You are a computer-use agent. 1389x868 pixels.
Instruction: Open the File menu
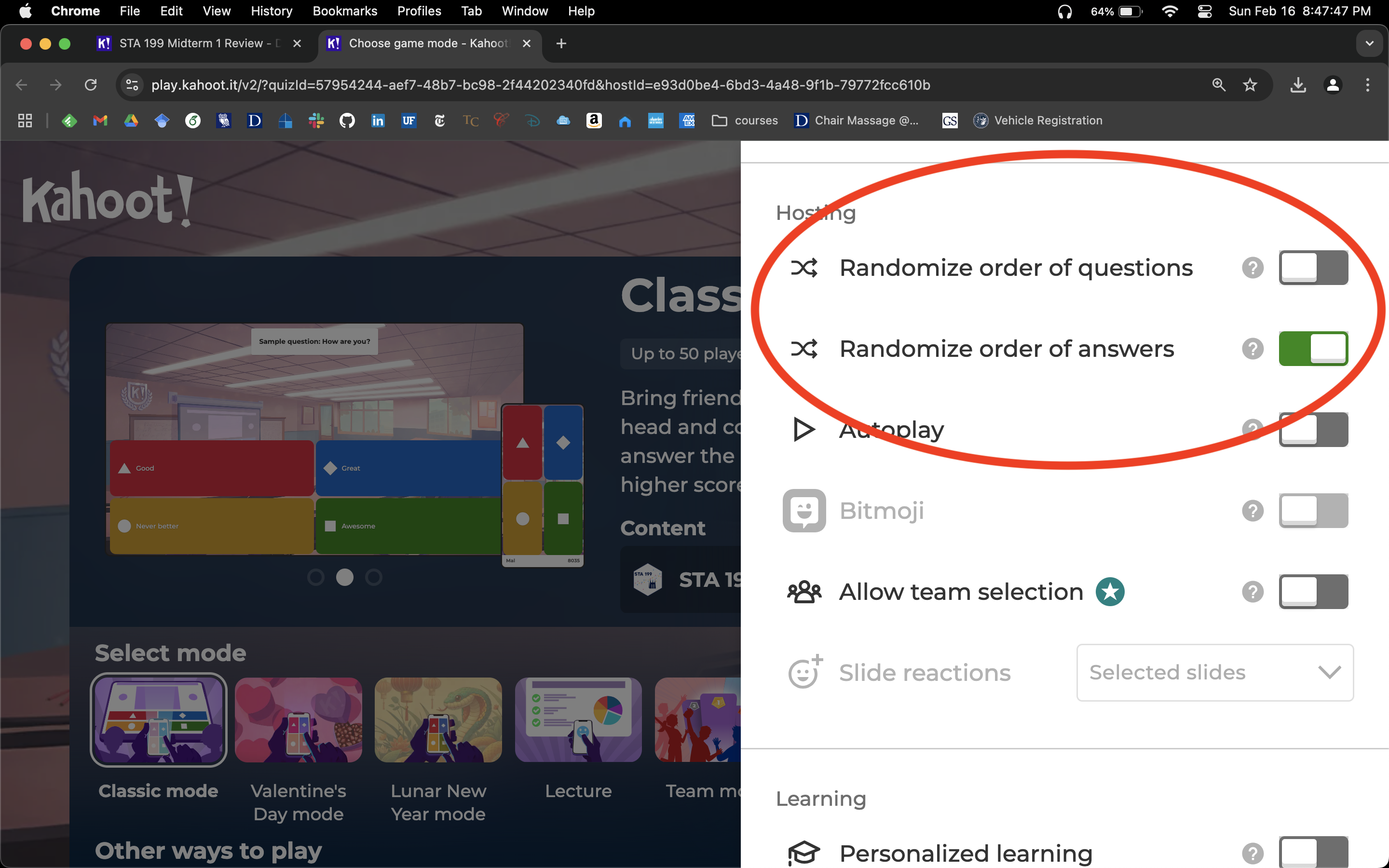point(130,11)
